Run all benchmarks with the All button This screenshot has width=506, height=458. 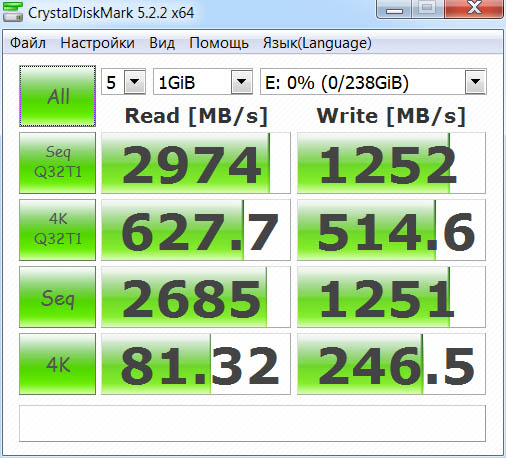click(x=57, y=96)
